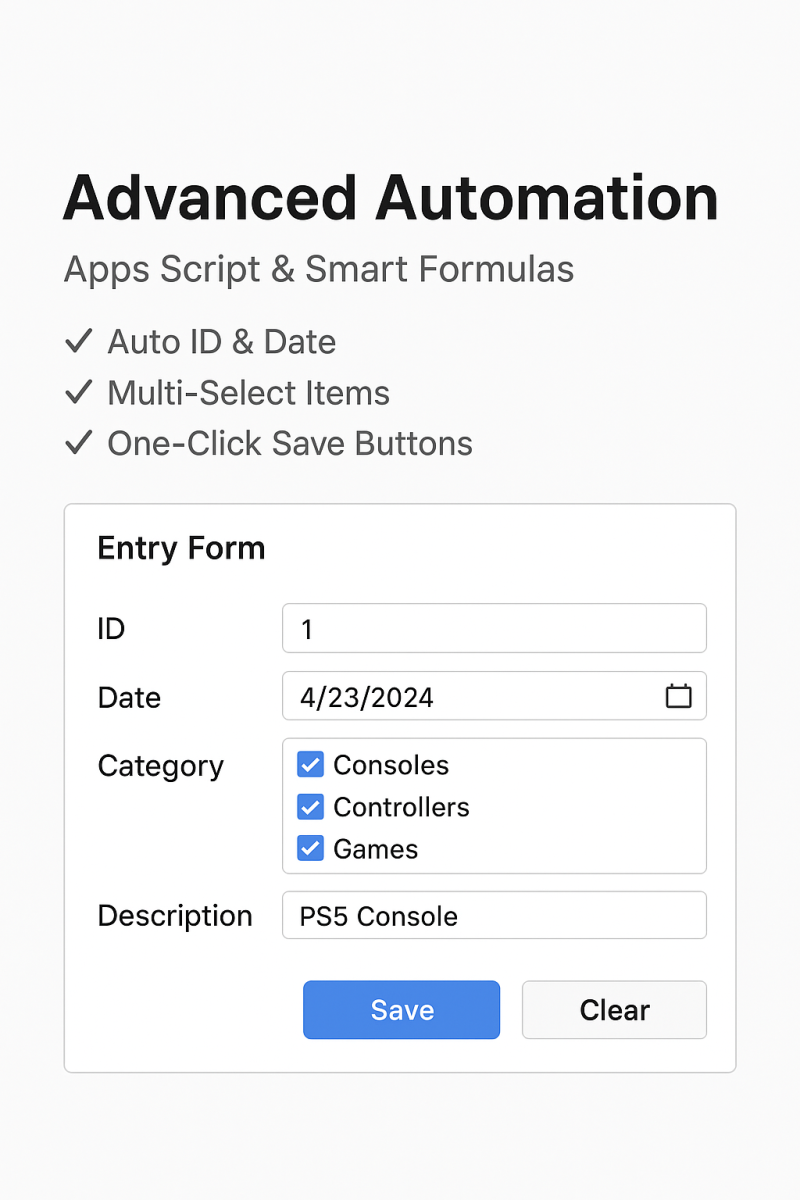Click the checkmark beside Auto ID & Date
Viewport: 800px width, 1200px height.
(x=78, y=342)
